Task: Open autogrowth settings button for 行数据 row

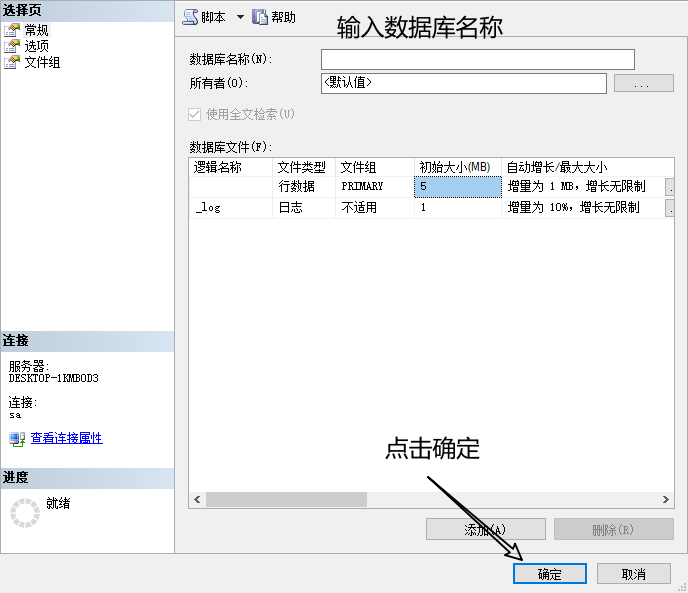Action: 670,187
